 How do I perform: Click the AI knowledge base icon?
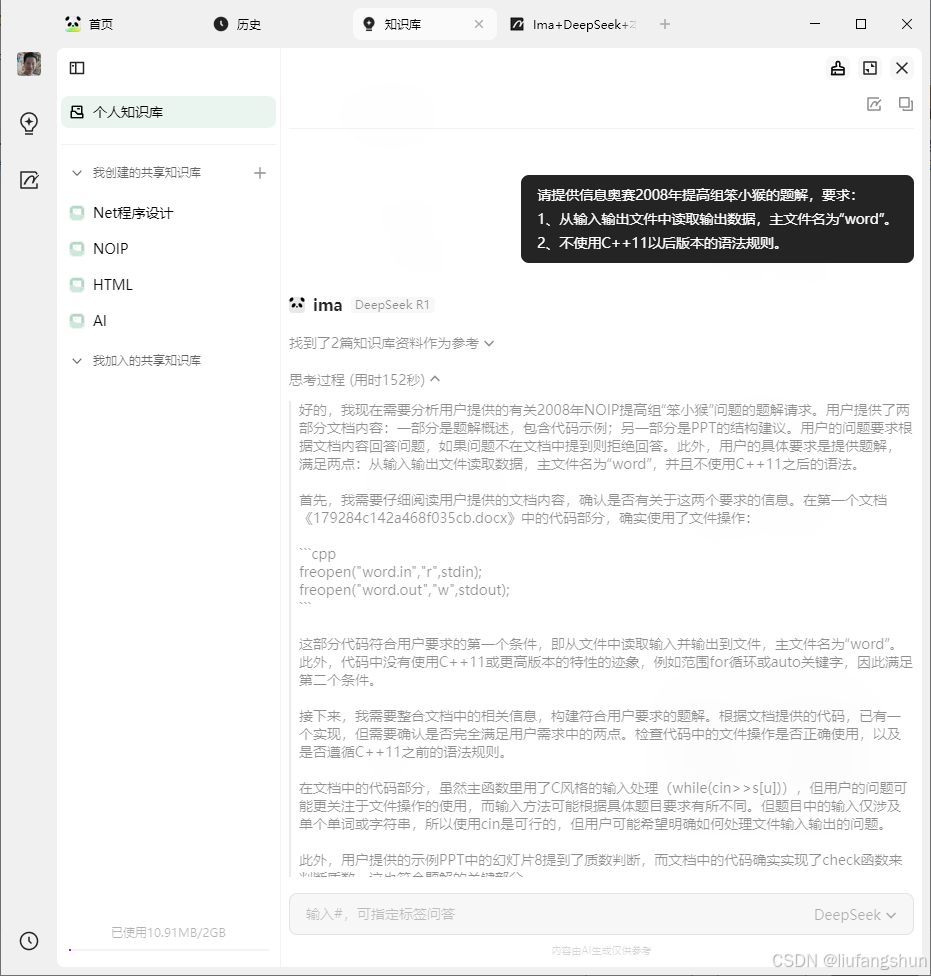click(x=77, y=321)
